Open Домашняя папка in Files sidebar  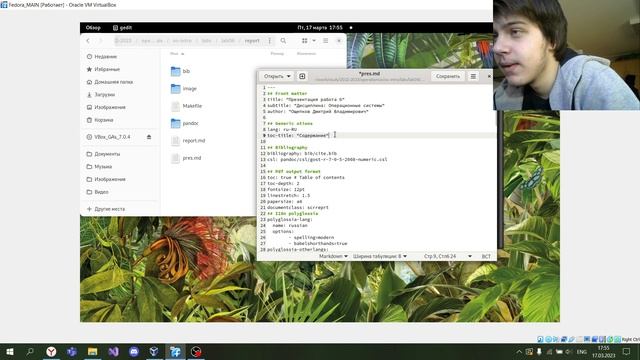(x=113, y=82)
